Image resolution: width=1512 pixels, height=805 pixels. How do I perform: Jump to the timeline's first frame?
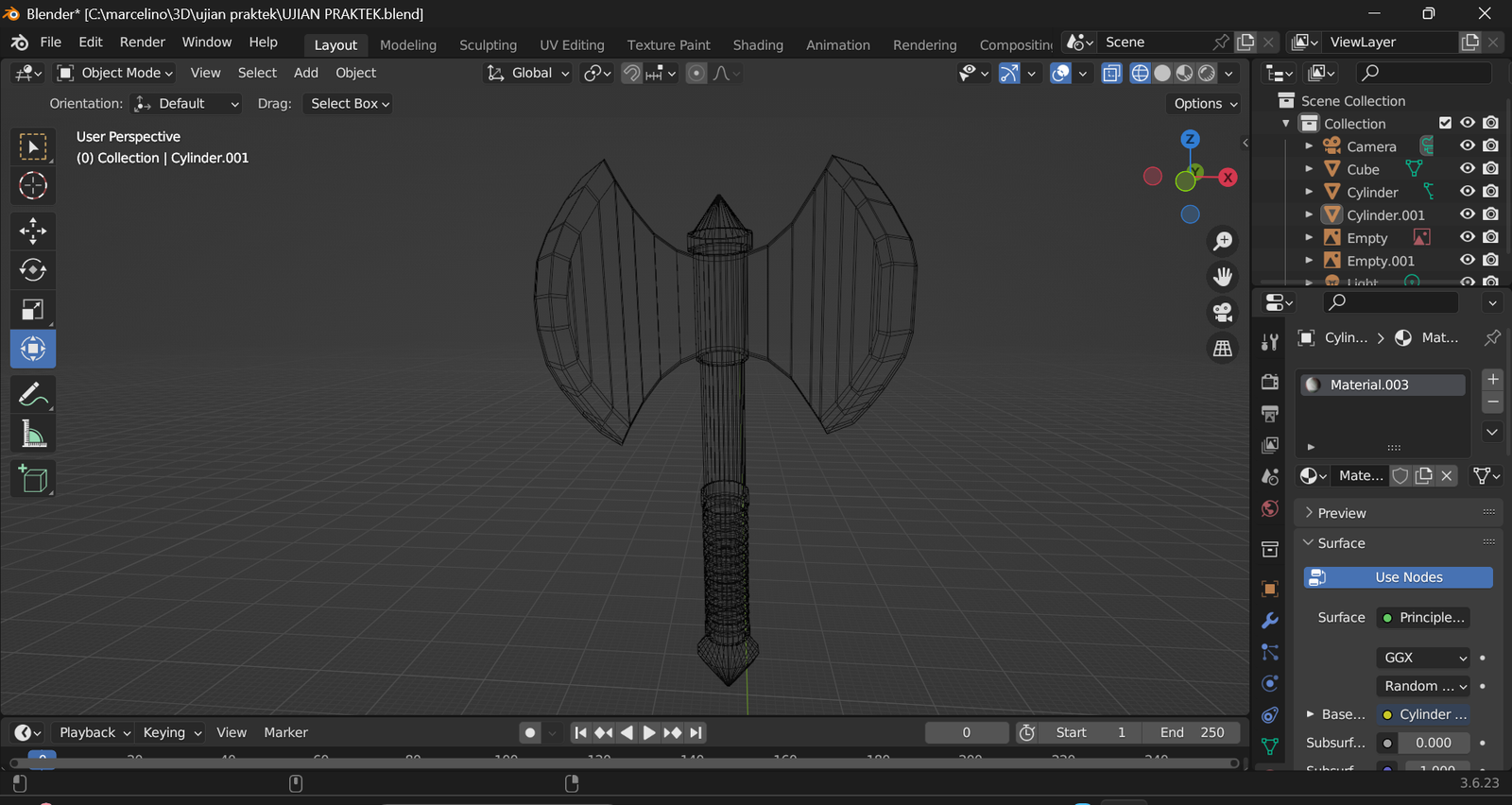click(580, 732)
